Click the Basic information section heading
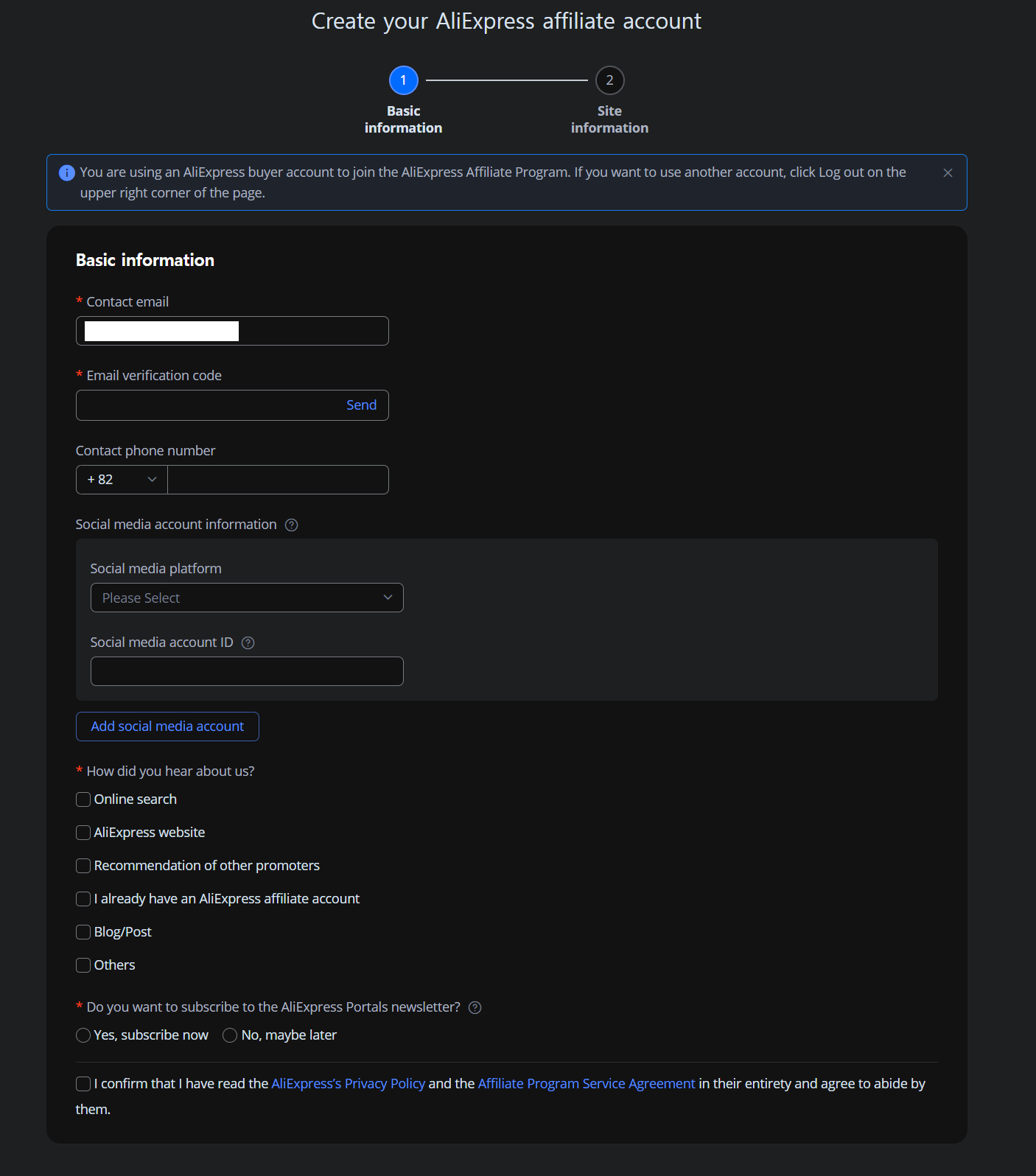 pos(145,260)
